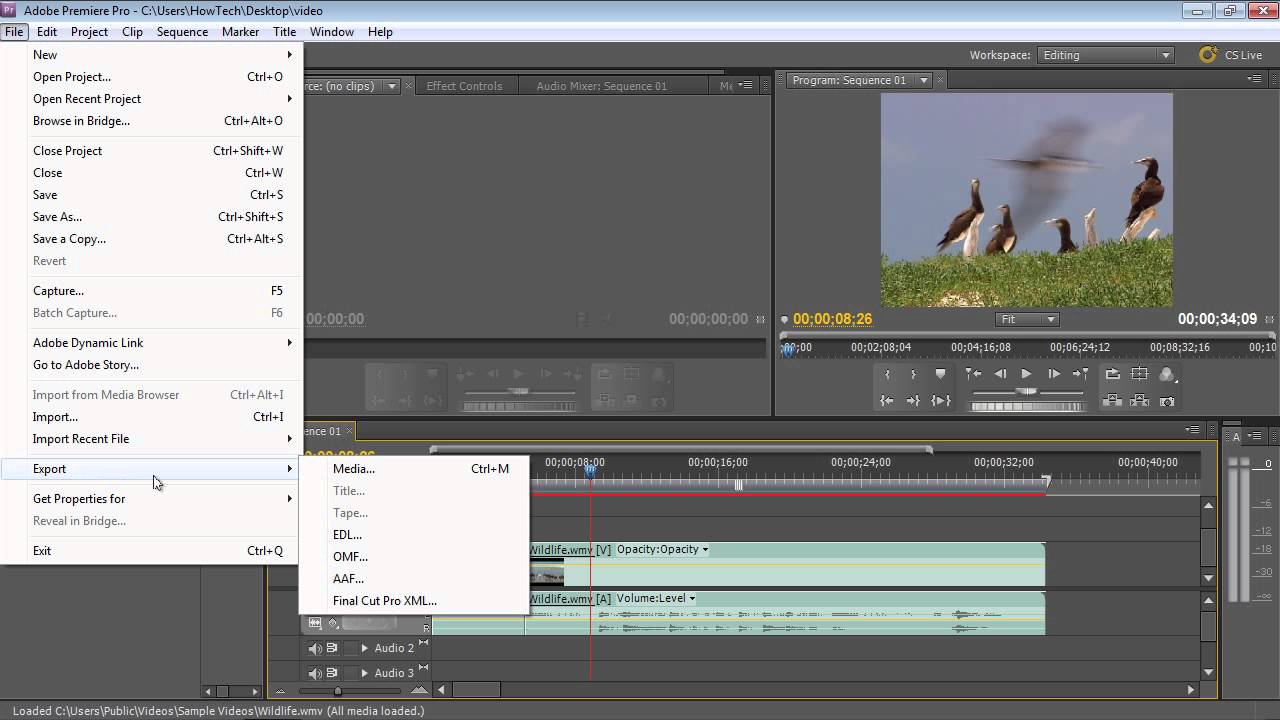The width and height of the screenshot is (1280, 720).
Task: Toggle the lock box on Audio 2
Action: coord(349,648)
